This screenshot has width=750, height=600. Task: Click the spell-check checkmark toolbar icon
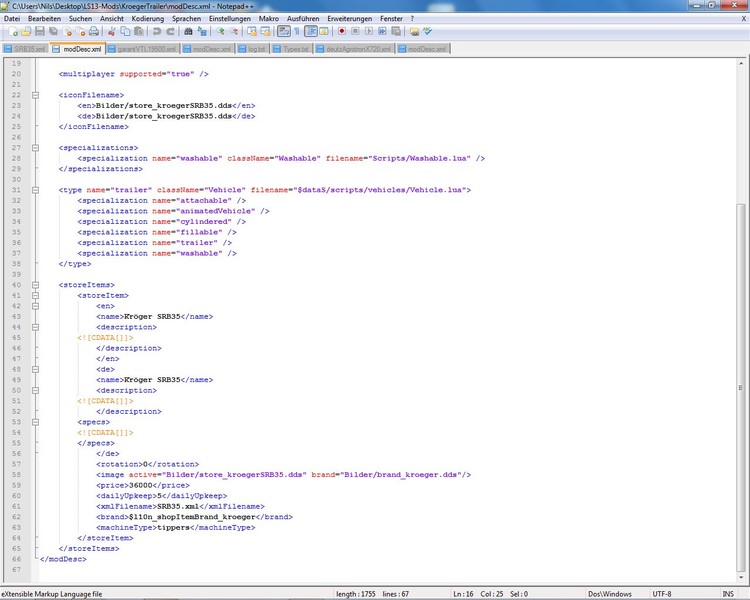click(427, 32)
